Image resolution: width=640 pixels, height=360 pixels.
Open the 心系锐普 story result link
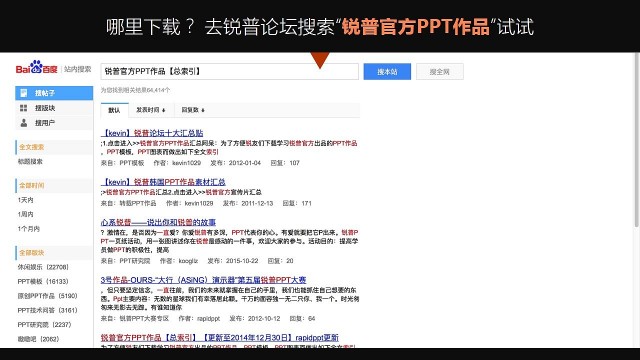(x=158, y=222)
